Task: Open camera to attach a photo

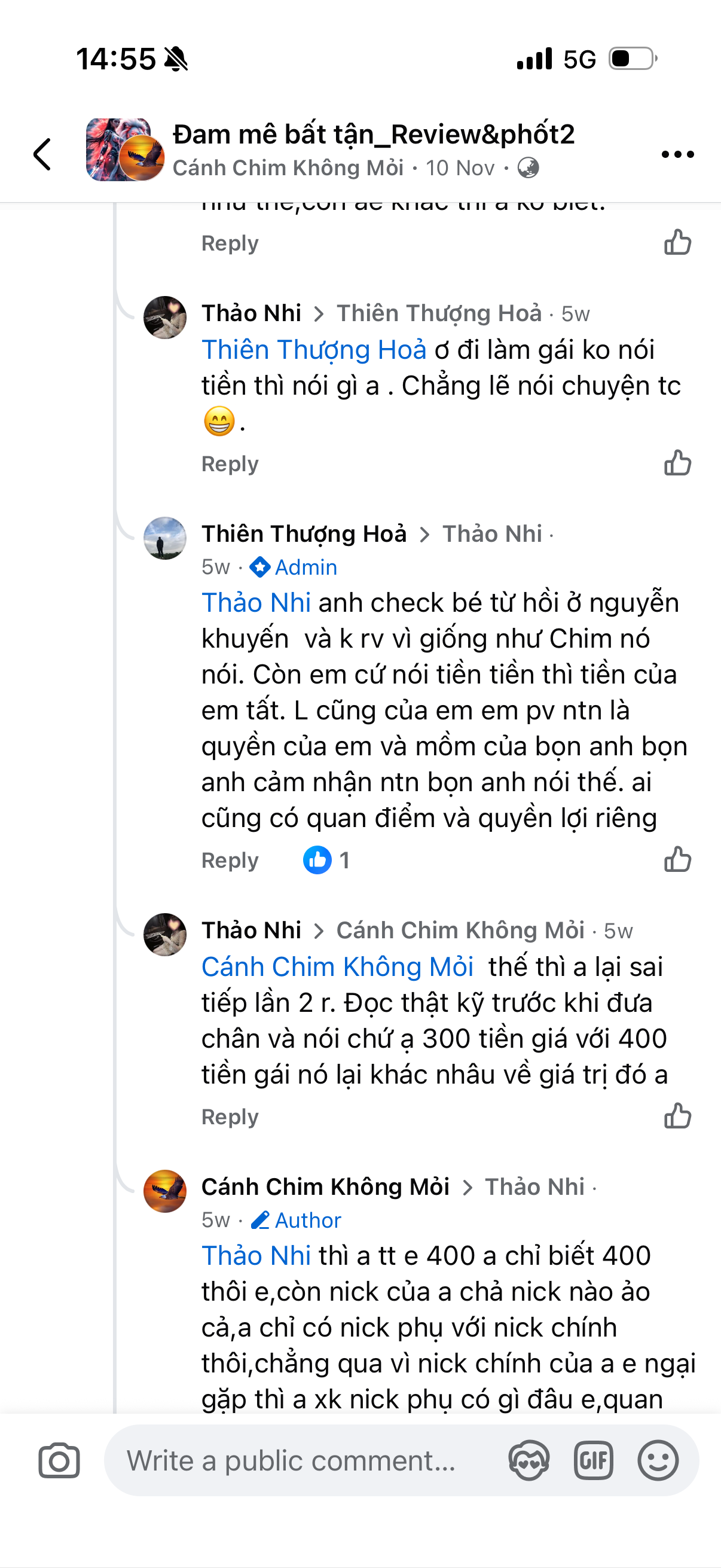Action: click(59, 1461)
